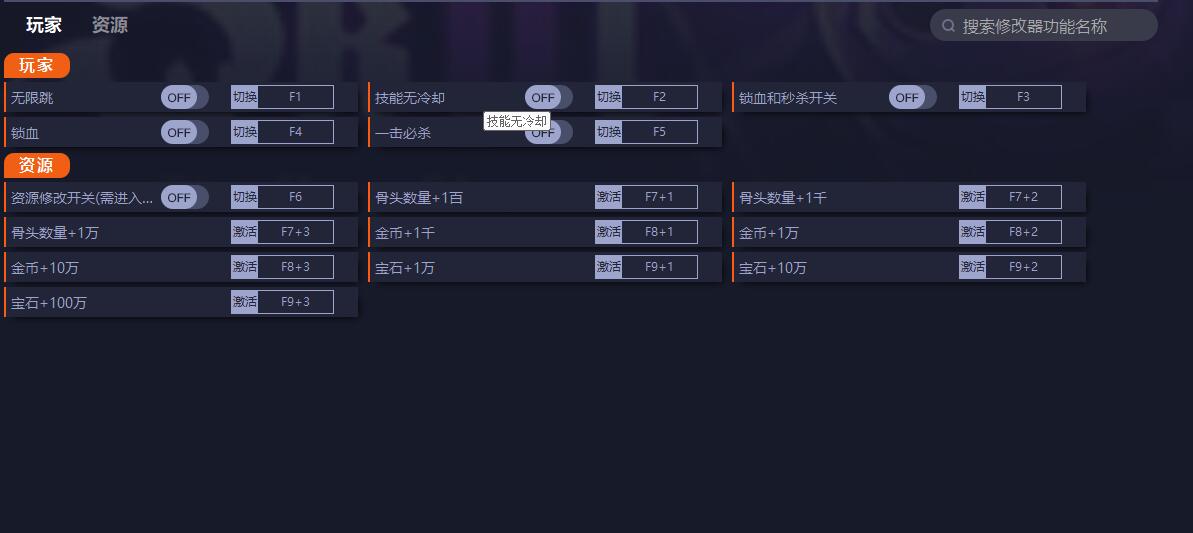
Task: Activate 金币+1万 with 激活 button
Action: pyautogui.click(x=972, y=232)
